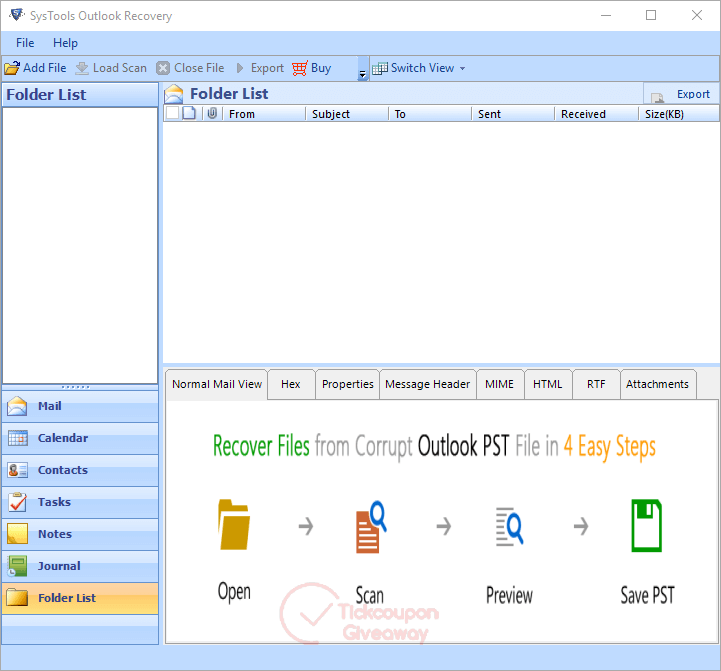This screenshot has height=671, width=721.
Task: Click the Scan document step icon
Action: (371, 527)
